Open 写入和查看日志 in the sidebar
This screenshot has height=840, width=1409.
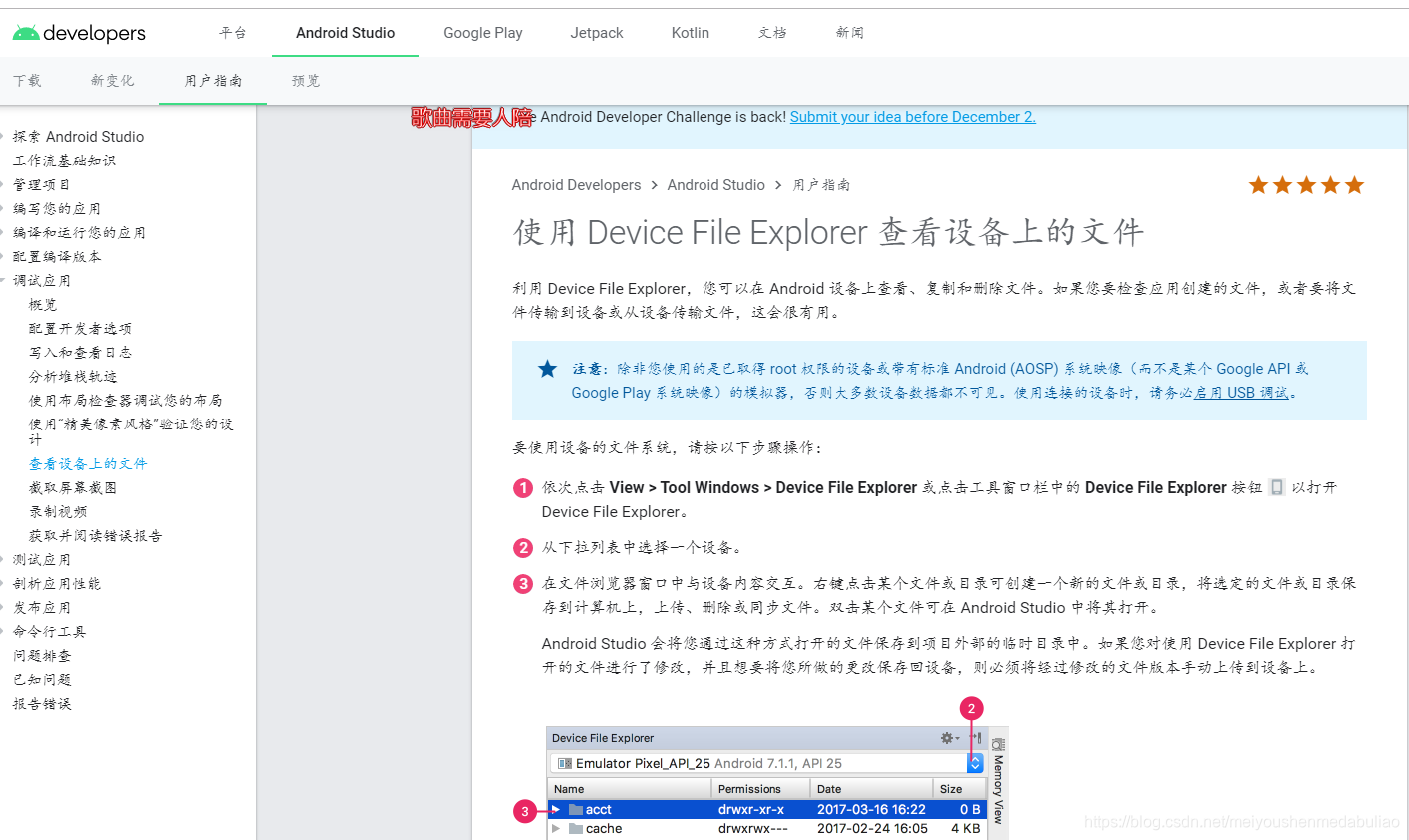pos(80,353)
